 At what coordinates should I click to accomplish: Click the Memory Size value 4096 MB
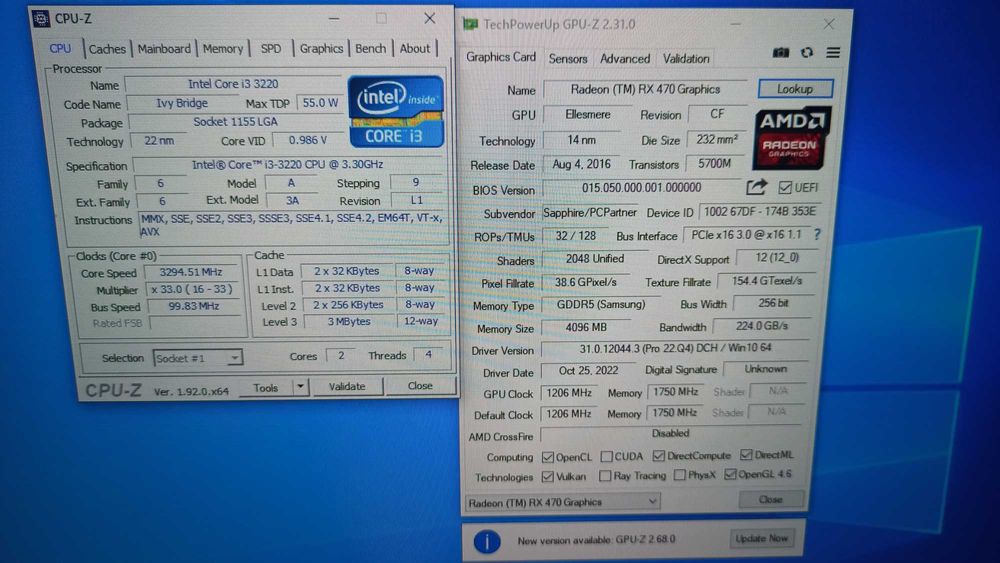586,328
